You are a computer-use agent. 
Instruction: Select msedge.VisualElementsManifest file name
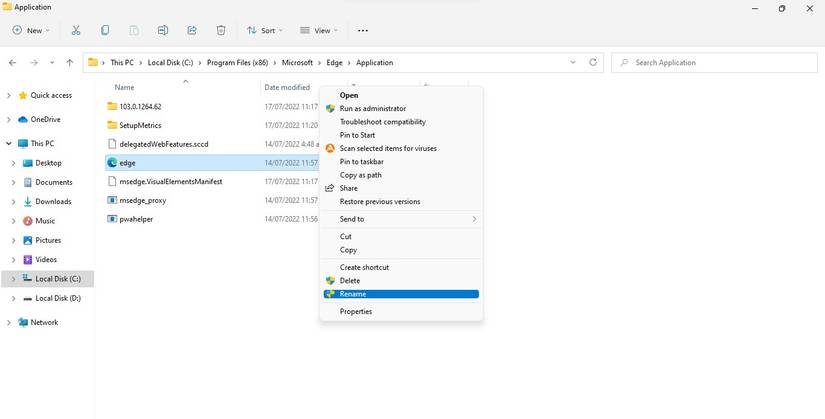171,182
